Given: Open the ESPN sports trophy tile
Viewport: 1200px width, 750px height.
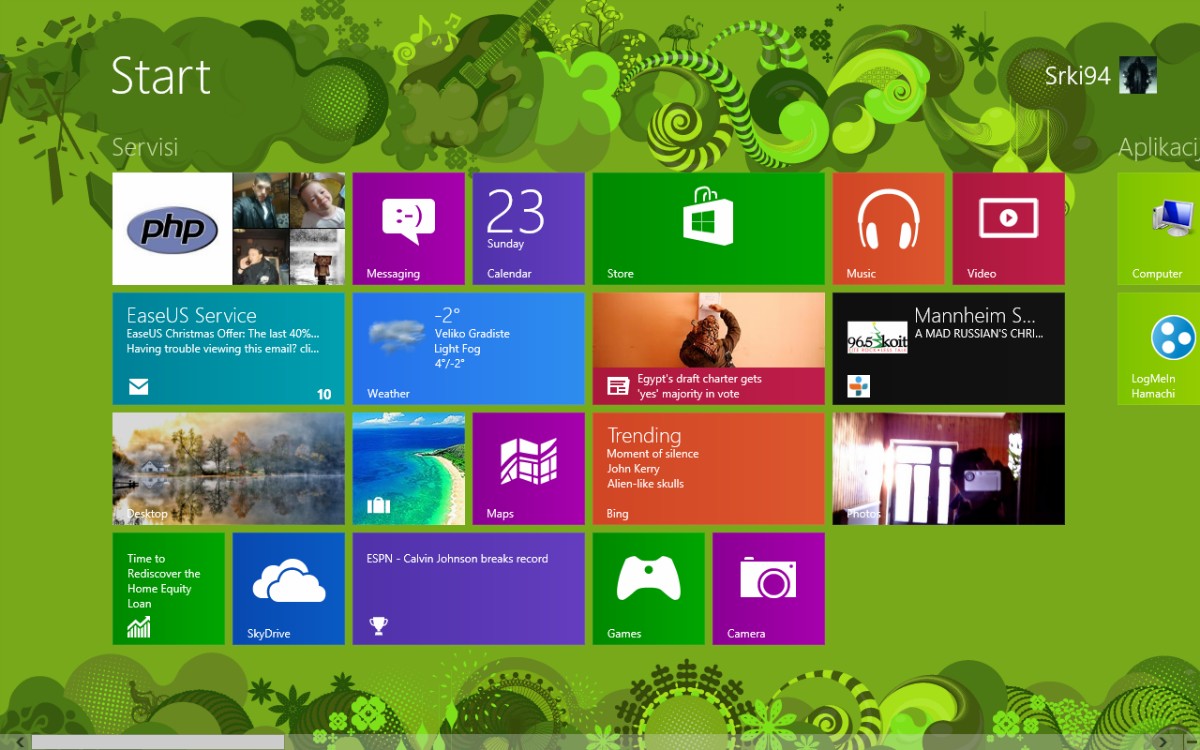Looking at the screenshot, I should pos(468,589).
